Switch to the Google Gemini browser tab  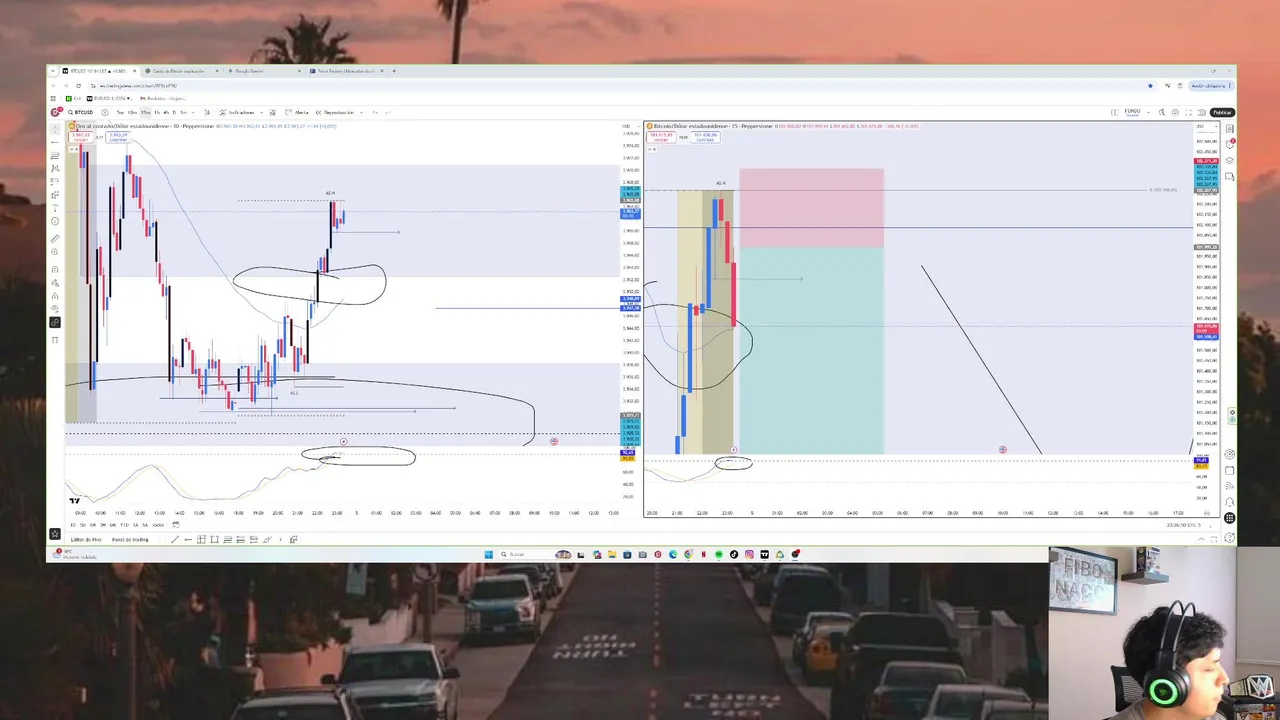click(x=262, y=71)
